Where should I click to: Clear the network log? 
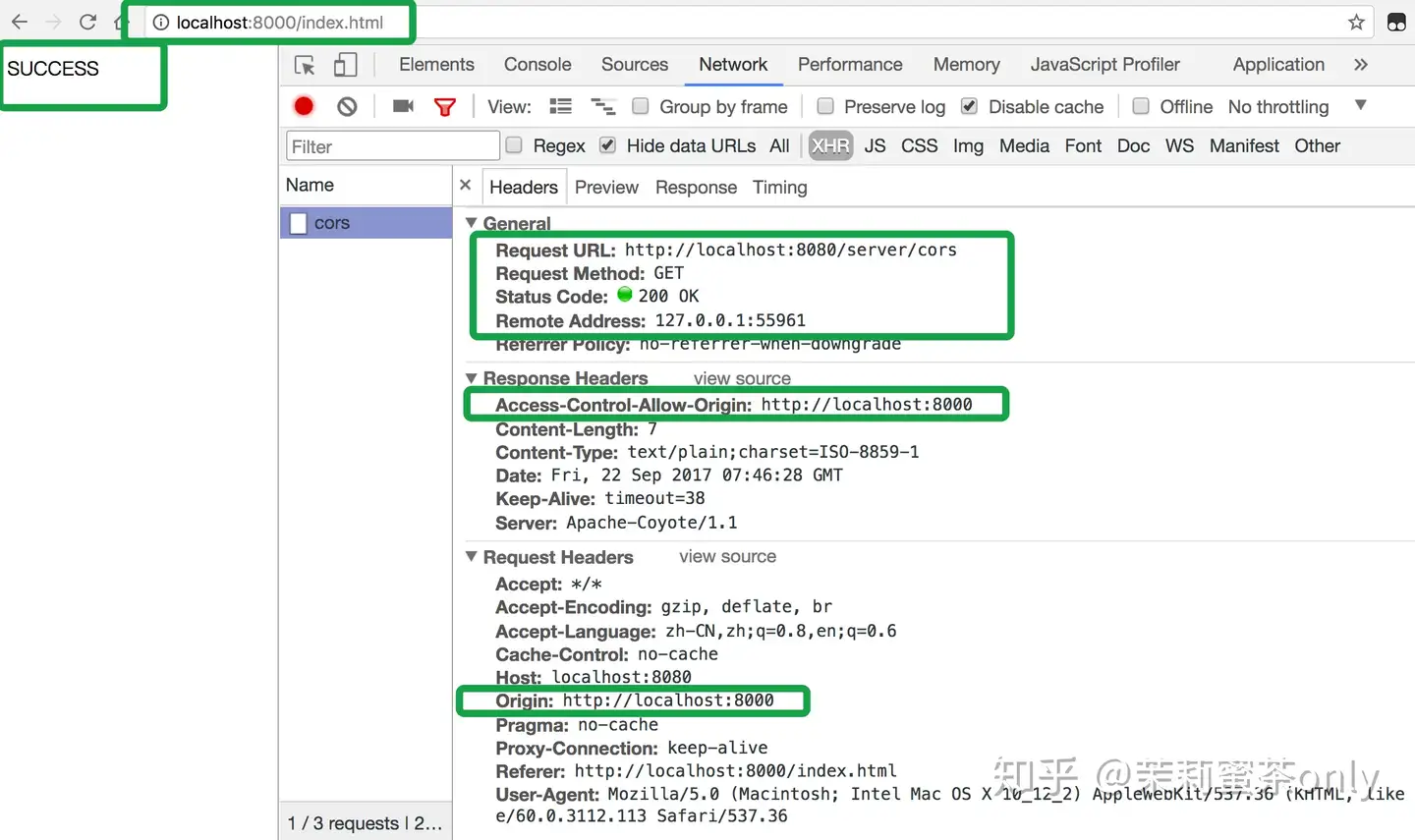[347, 106]
